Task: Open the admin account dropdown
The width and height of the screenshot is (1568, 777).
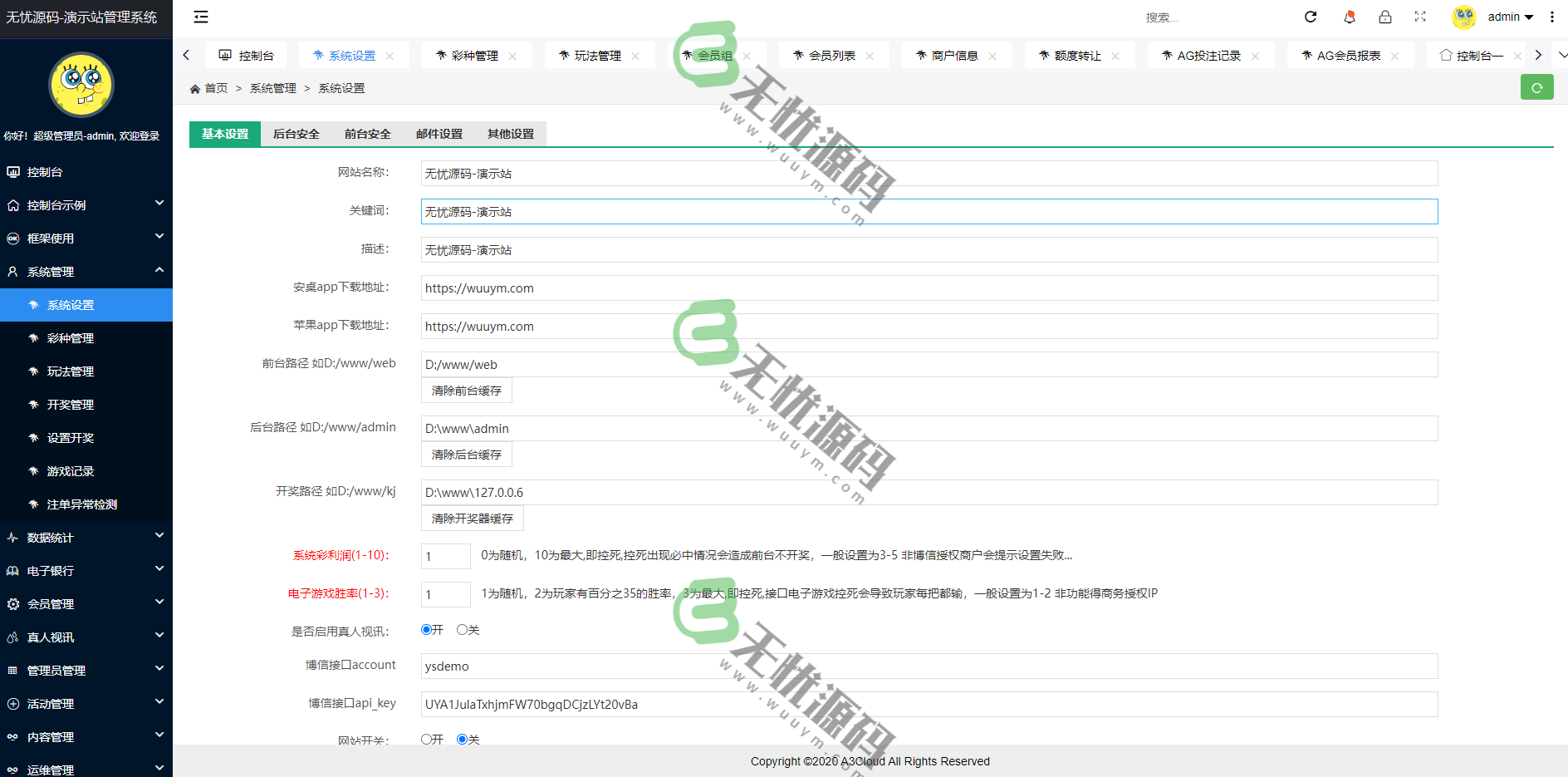Action: 1507,17
